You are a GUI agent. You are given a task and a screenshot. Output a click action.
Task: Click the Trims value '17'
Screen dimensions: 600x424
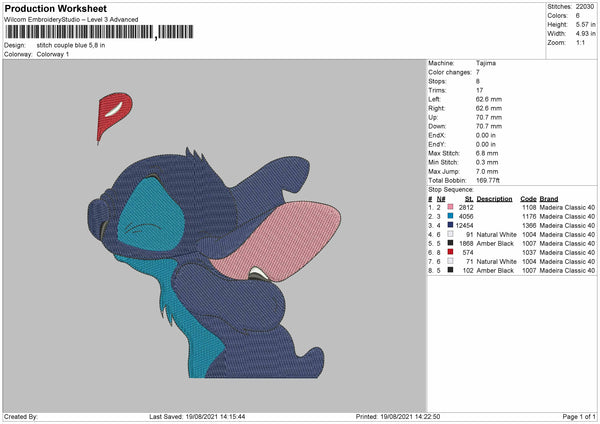(479, 90)
